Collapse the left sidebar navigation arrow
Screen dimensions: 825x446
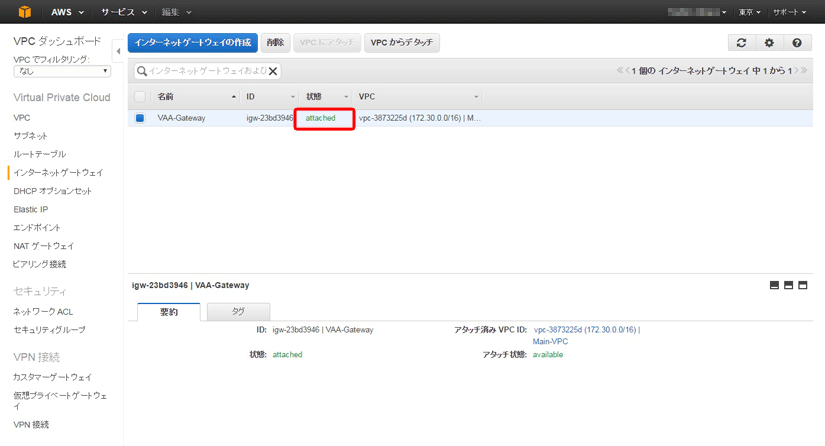118,46
